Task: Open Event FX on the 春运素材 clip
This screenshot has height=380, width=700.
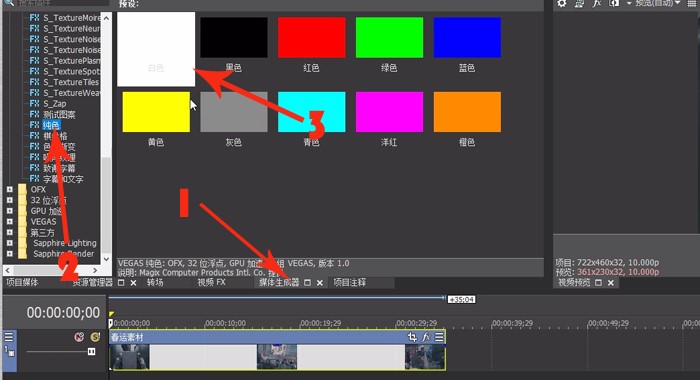Action: tap(426, 337)
